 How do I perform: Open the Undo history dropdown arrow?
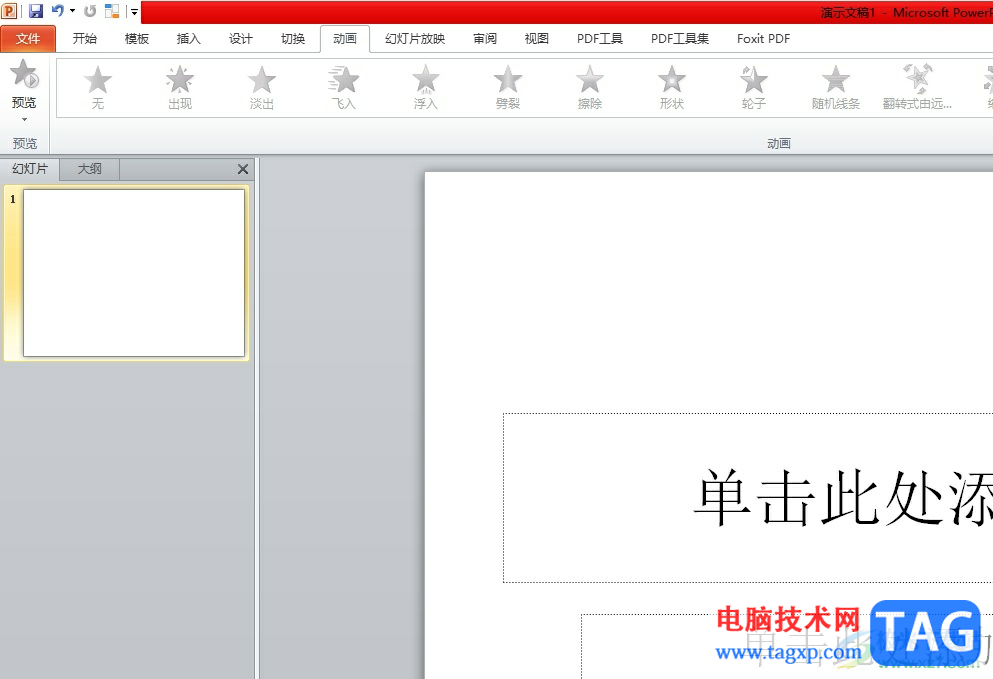click(x=72, y=11)
